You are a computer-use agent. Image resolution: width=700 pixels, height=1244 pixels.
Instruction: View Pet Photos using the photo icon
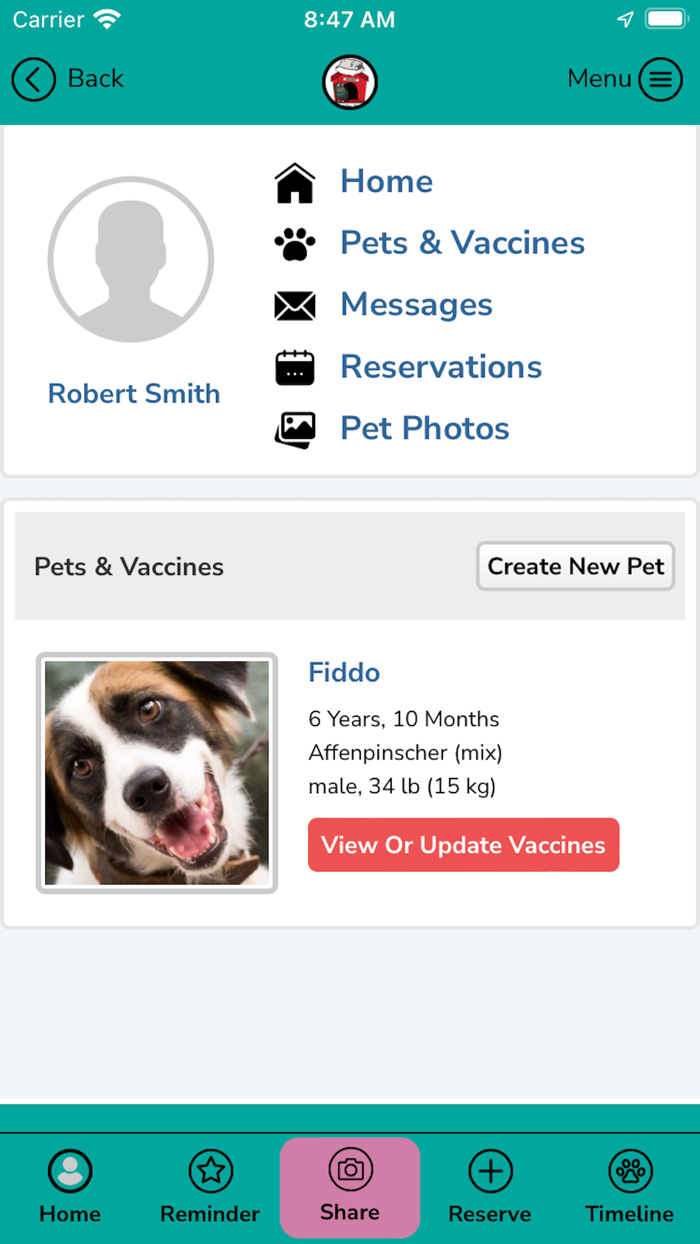tap(294, 428)
